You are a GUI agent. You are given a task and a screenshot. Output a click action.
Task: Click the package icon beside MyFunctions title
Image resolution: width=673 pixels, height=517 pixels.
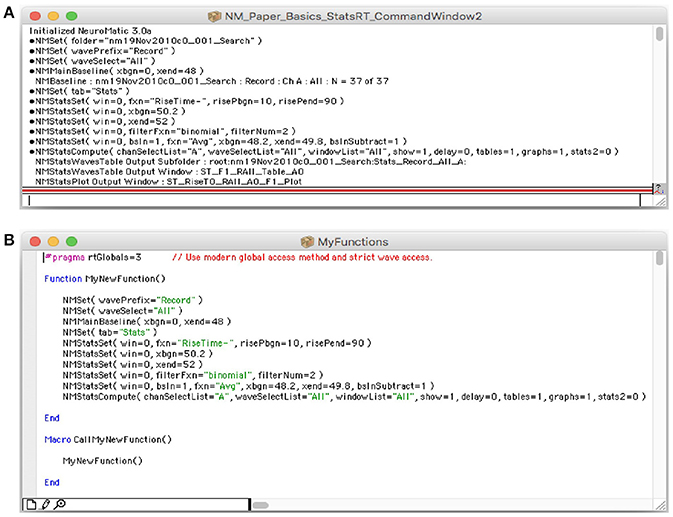point(307,242)
